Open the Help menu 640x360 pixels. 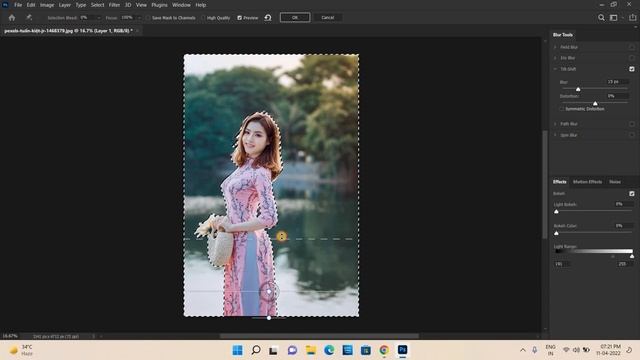click(200, 5)
